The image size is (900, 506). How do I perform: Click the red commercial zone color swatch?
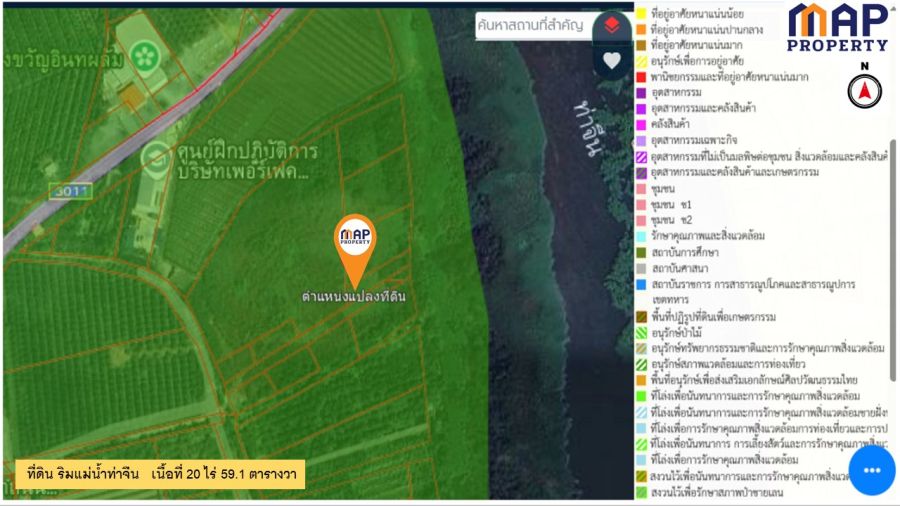[x=640, y=76]
